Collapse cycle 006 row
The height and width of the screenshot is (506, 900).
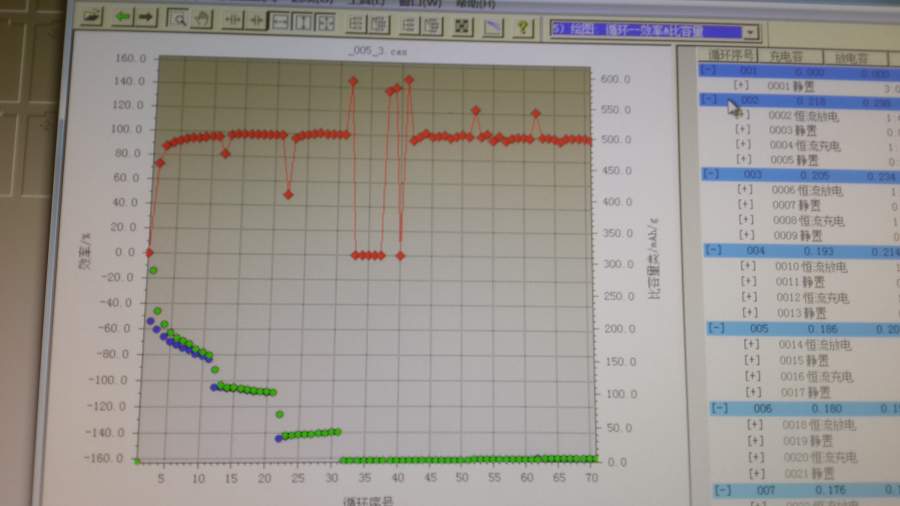tap(720, 408)
